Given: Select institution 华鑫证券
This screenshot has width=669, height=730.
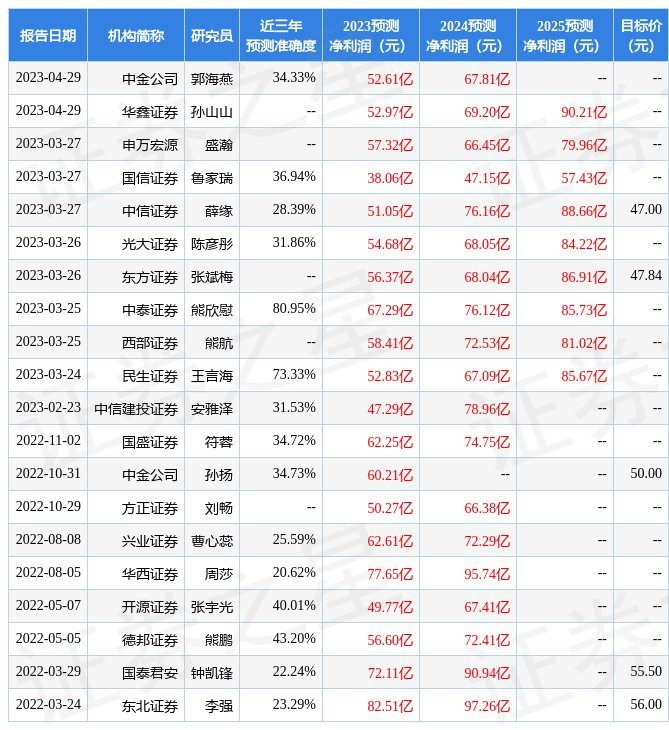Looking at the screenshot, I should (x=150, y=112).
